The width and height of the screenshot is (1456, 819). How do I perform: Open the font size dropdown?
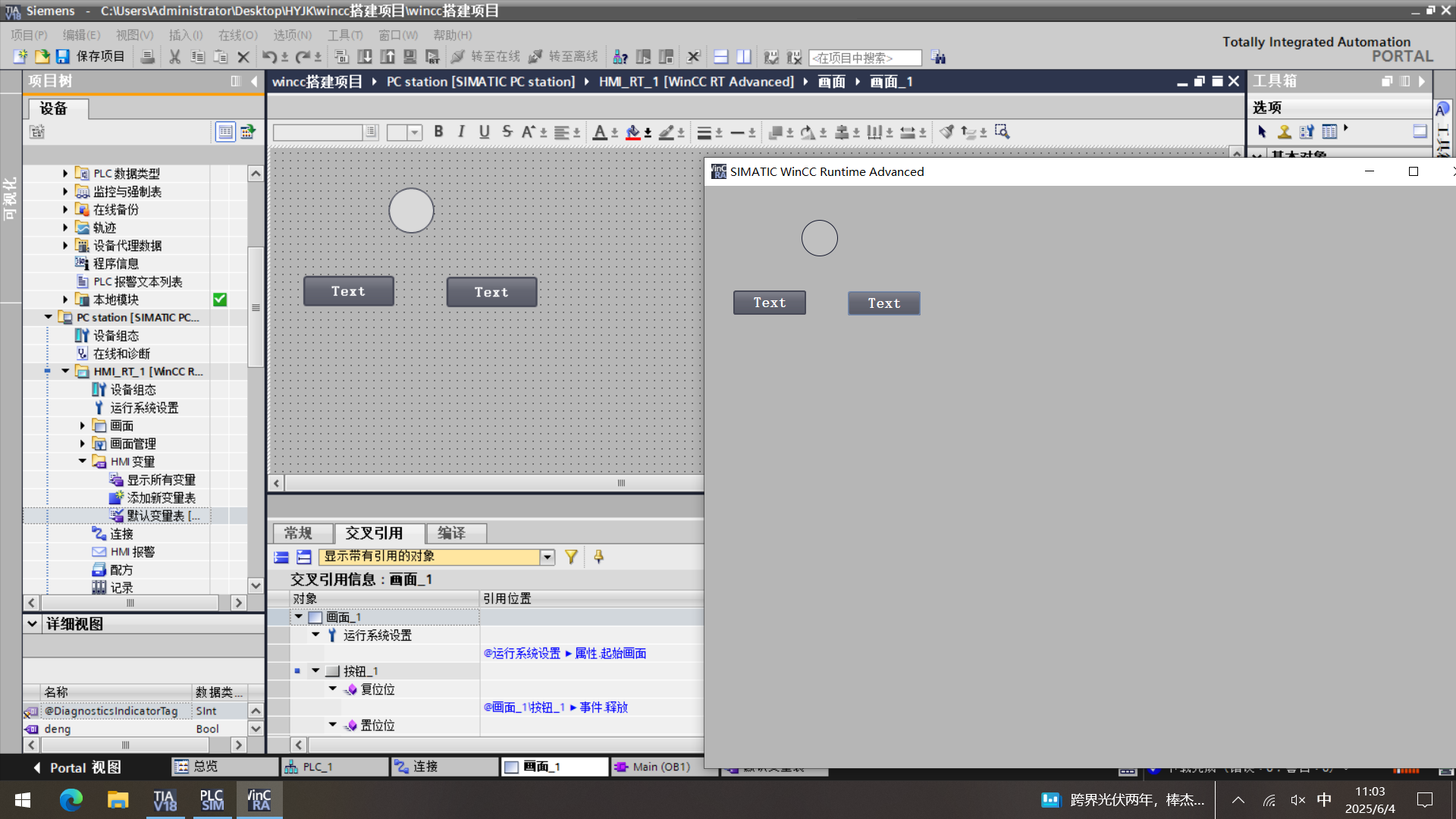tap(415, 133)
